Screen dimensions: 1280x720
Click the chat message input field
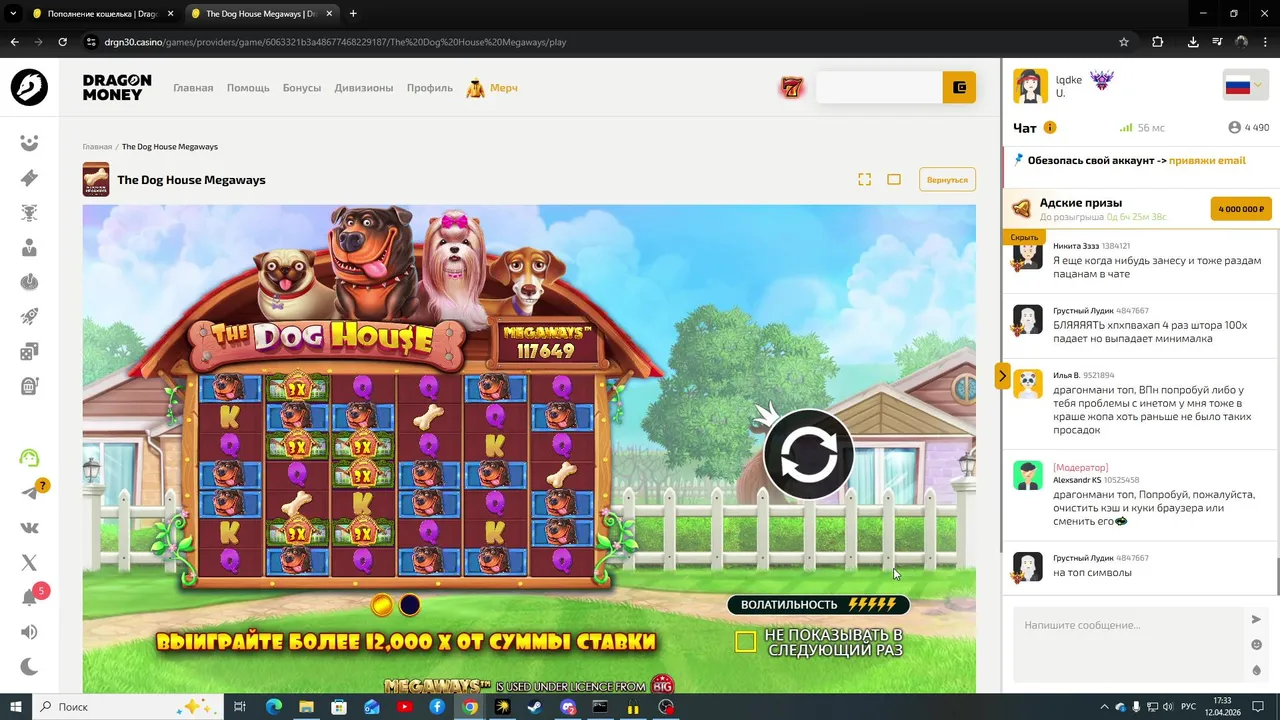coord(1129,645)
